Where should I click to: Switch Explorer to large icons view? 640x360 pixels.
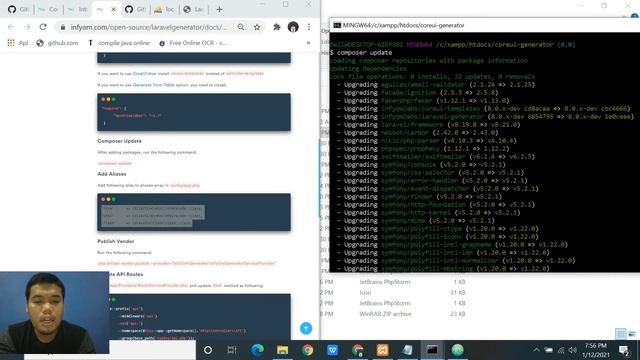[632, 333]
